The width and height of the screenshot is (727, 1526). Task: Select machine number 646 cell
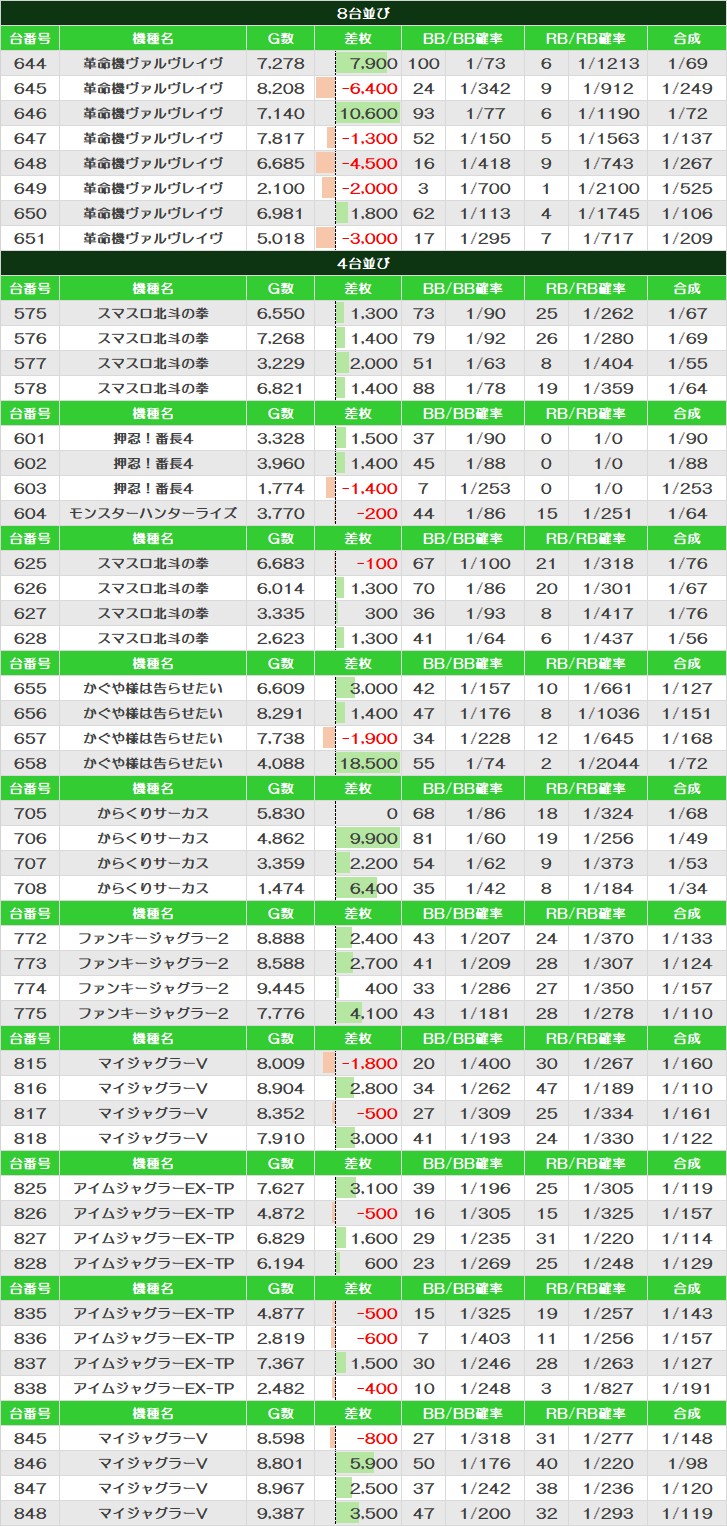point(30,113)
